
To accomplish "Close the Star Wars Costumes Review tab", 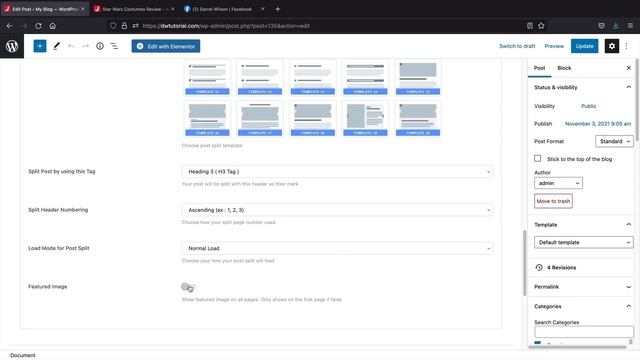I will [x=173, y=9].
